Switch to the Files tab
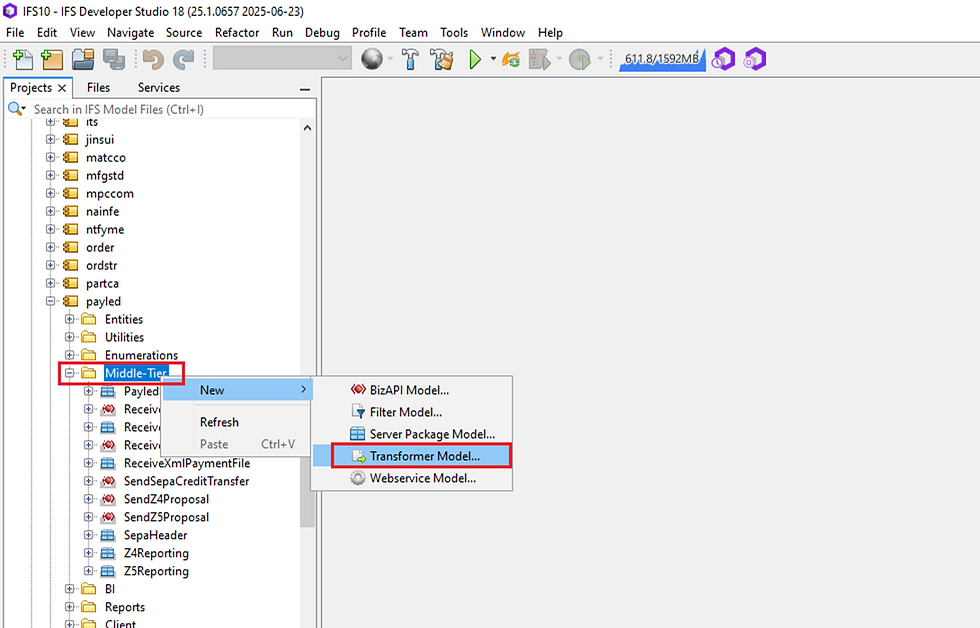Screen dimensions: 980x628 (x=98, y=87)
